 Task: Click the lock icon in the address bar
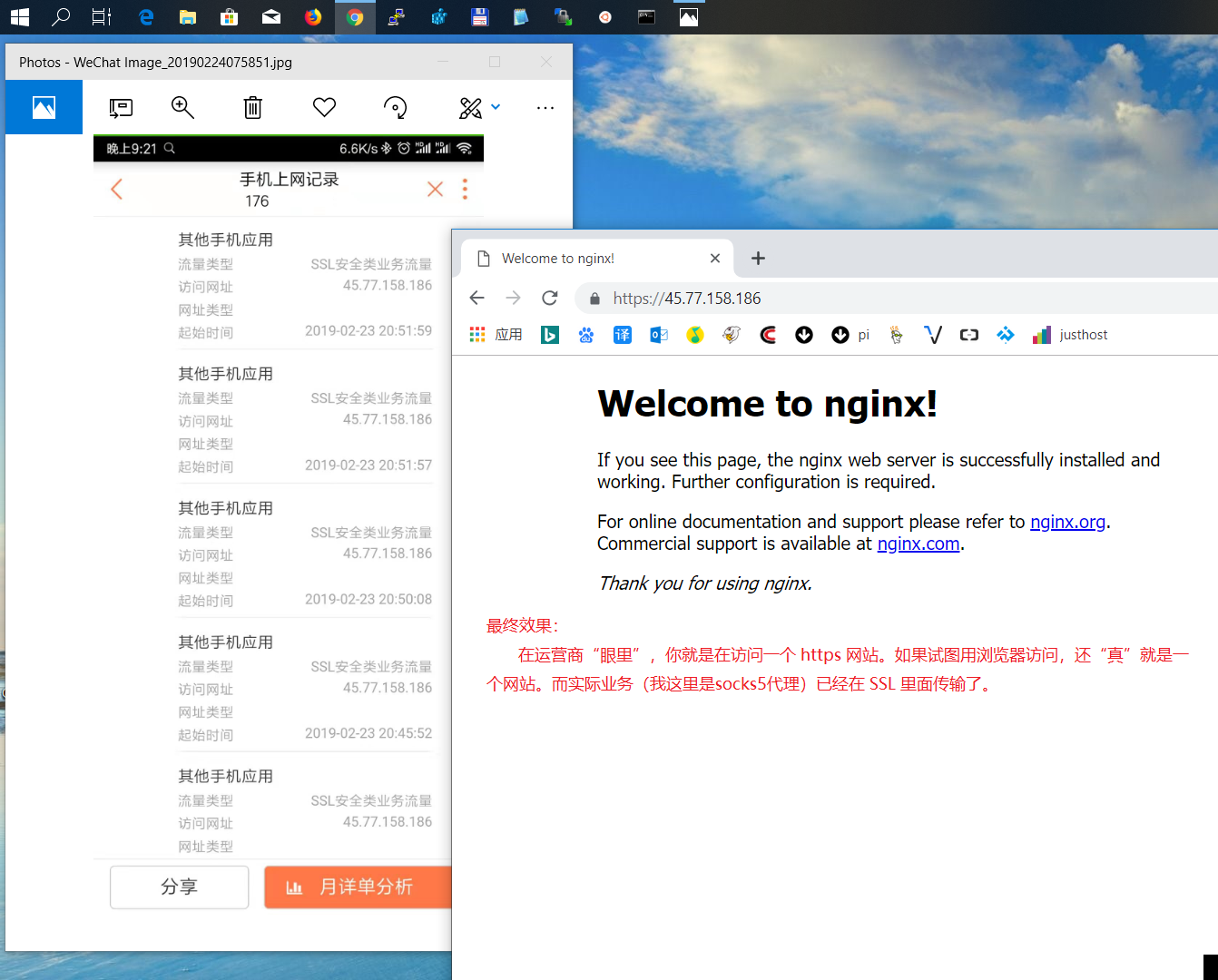coord(594,299)
